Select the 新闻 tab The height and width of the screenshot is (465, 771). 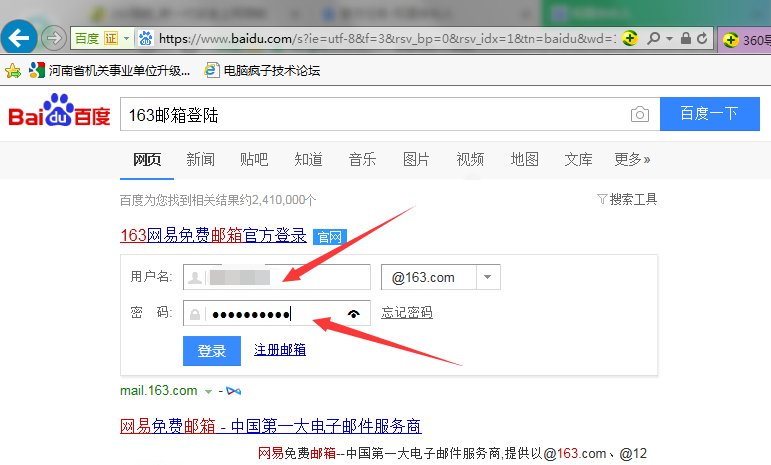200,159
